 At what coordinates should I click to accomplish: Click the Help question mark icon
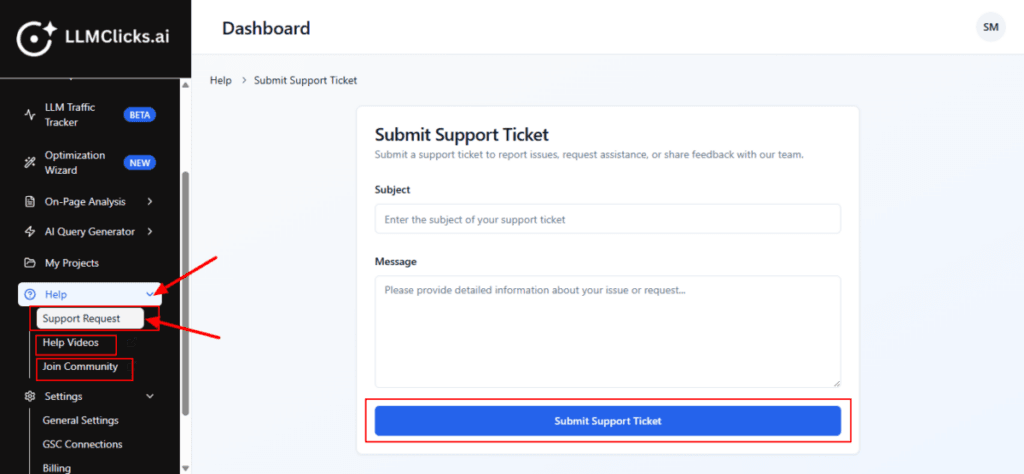(x=30, y=294)
